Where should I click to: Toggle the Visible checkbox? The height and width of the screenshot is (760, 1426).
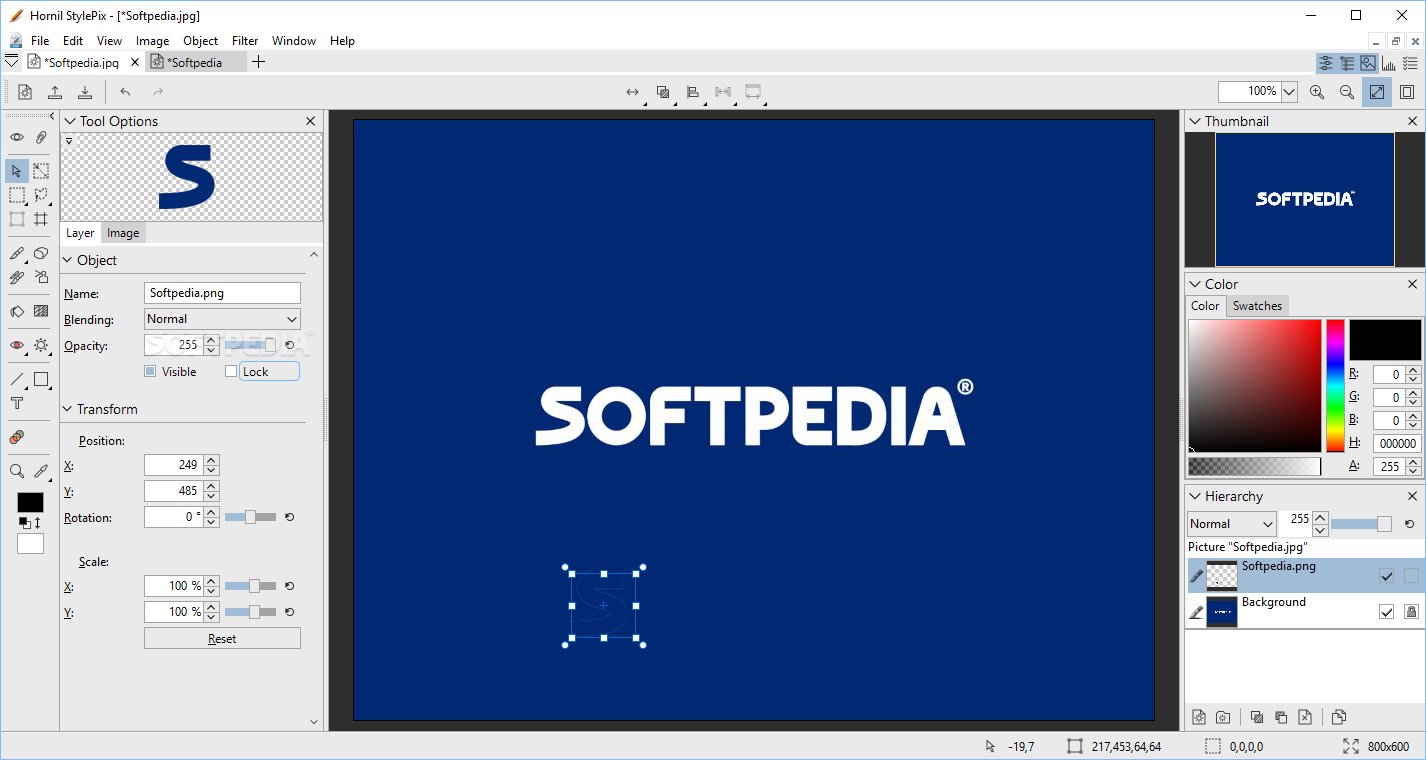150,371
